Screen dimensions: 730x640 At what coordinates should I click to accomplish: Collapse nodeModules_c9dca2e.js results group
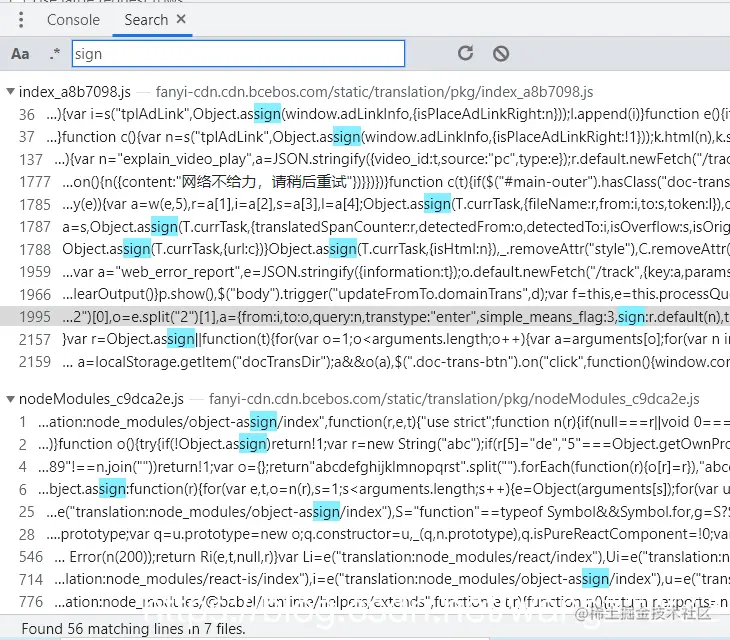click(x=10, y=399)
